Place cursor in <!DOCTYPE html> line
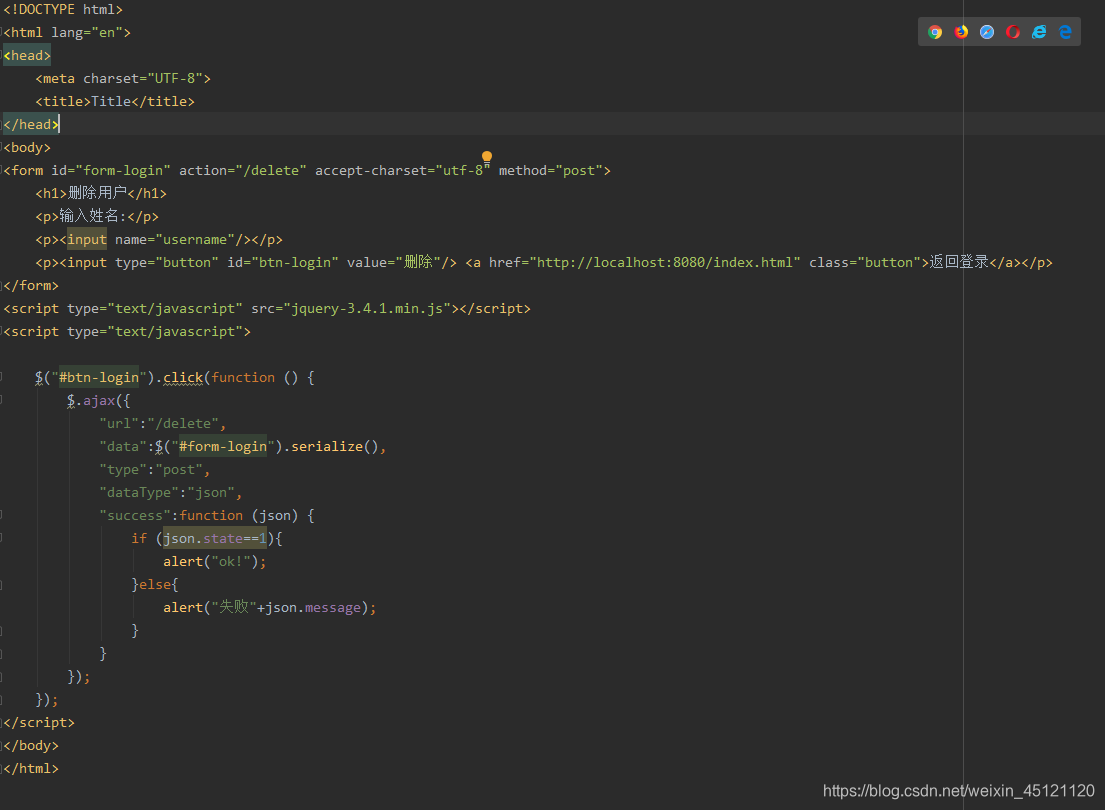1105x810 pixels. click(x=63, y=9)
